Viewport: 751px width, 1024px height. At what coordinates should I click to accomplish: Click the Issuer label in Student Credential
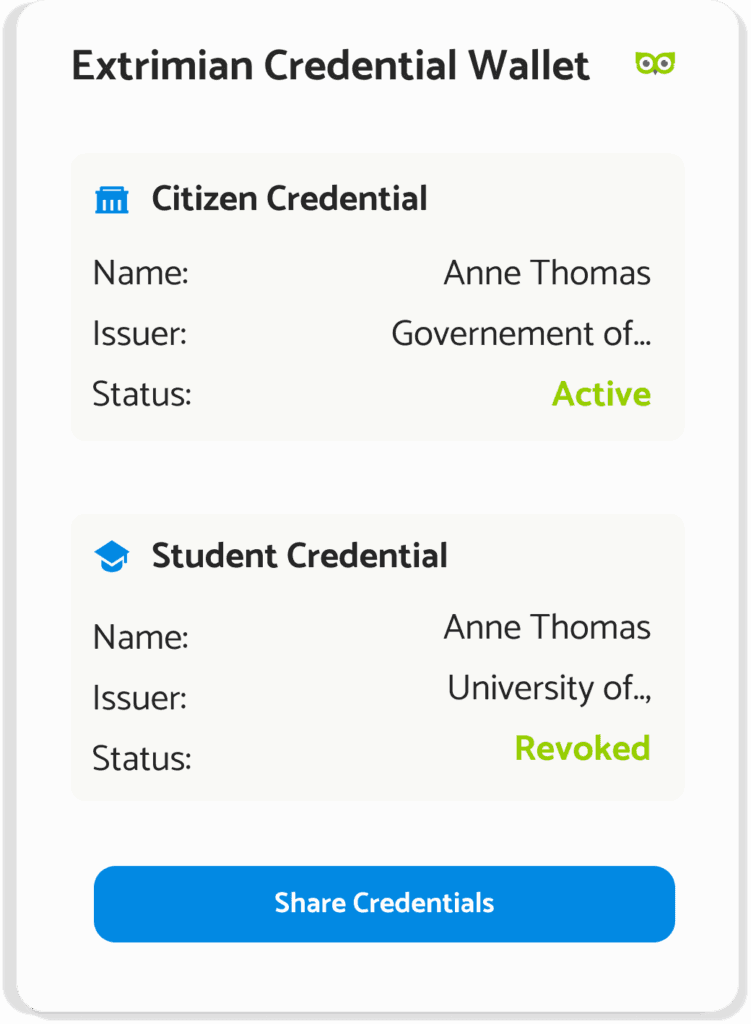[139, 698]
